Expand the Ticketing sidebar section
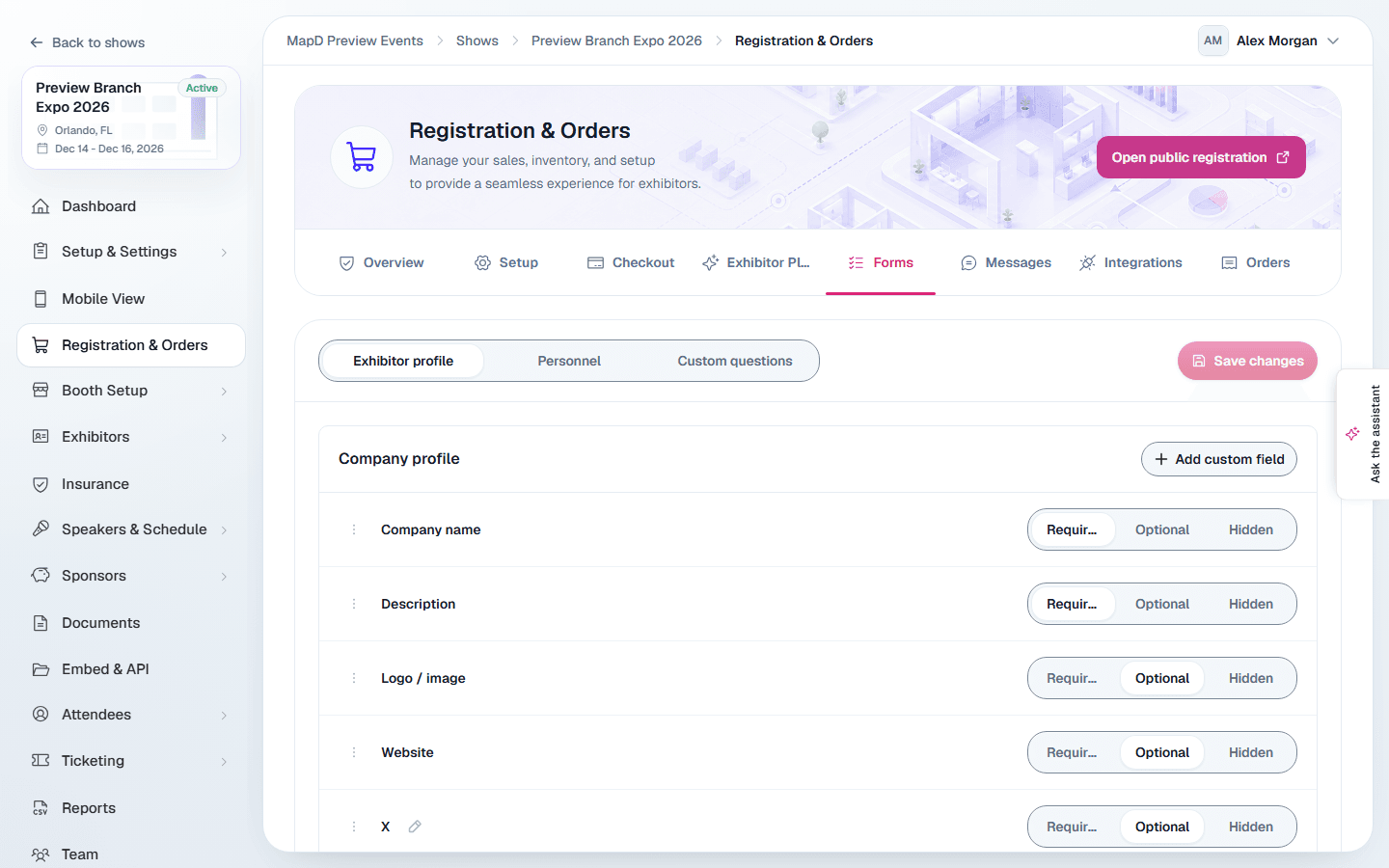1389x868 pixels. coord(224,762)
